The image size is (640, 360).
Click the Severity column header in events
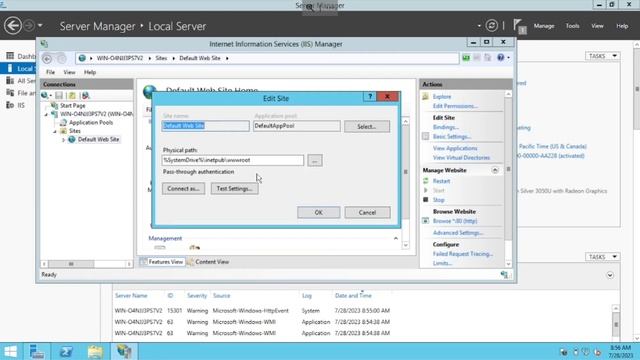coord(197,296)
